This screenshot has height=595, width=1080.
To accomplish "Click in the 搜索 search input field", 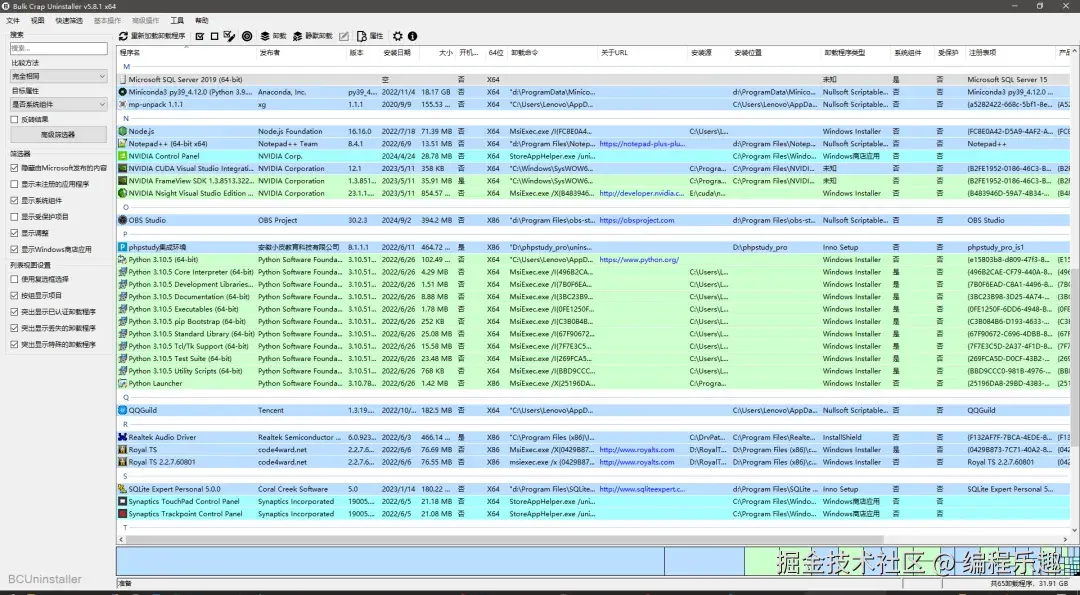I will point(59,48).
